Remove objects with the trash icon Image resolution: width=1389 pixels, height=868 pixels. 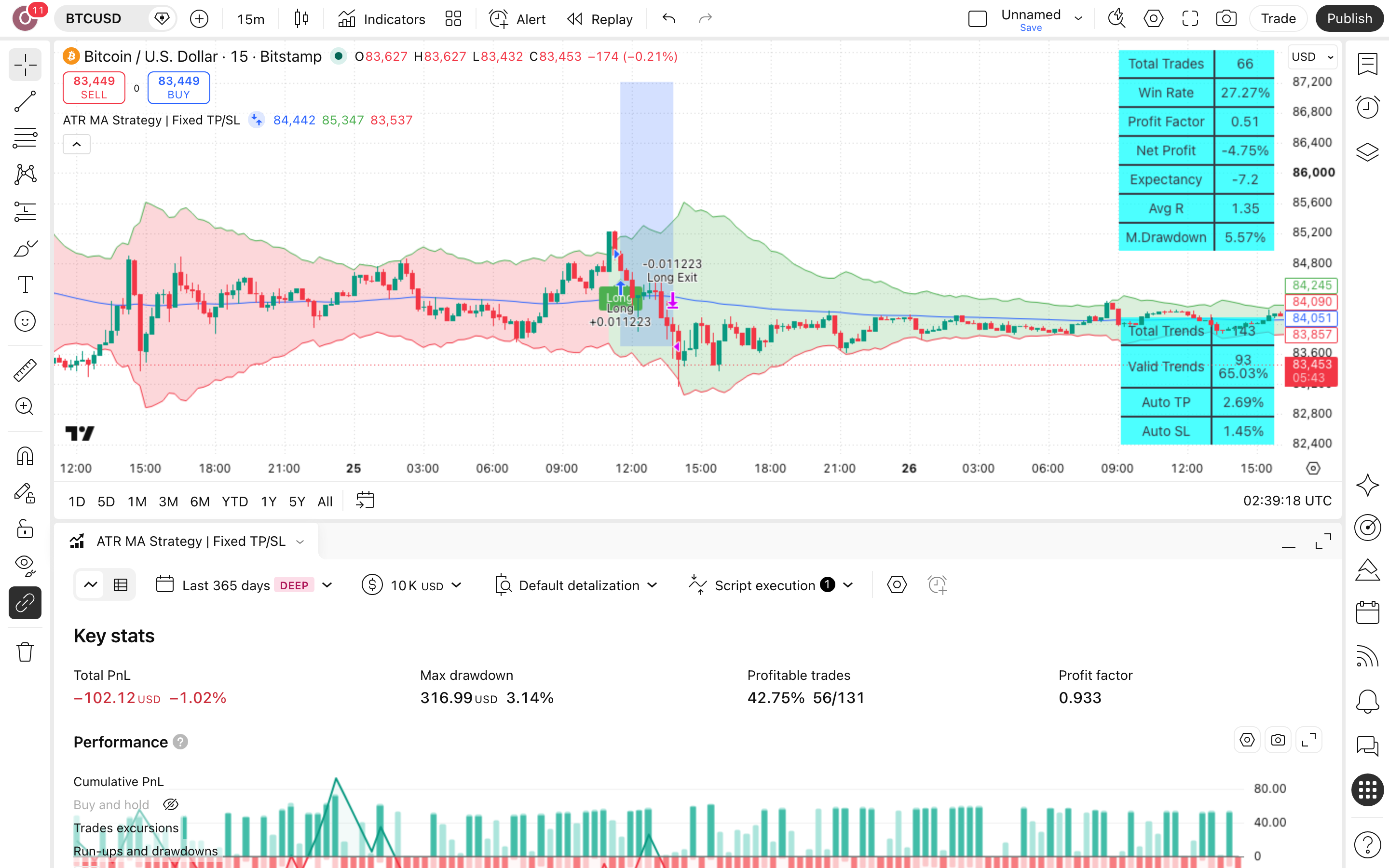[25, 652]
